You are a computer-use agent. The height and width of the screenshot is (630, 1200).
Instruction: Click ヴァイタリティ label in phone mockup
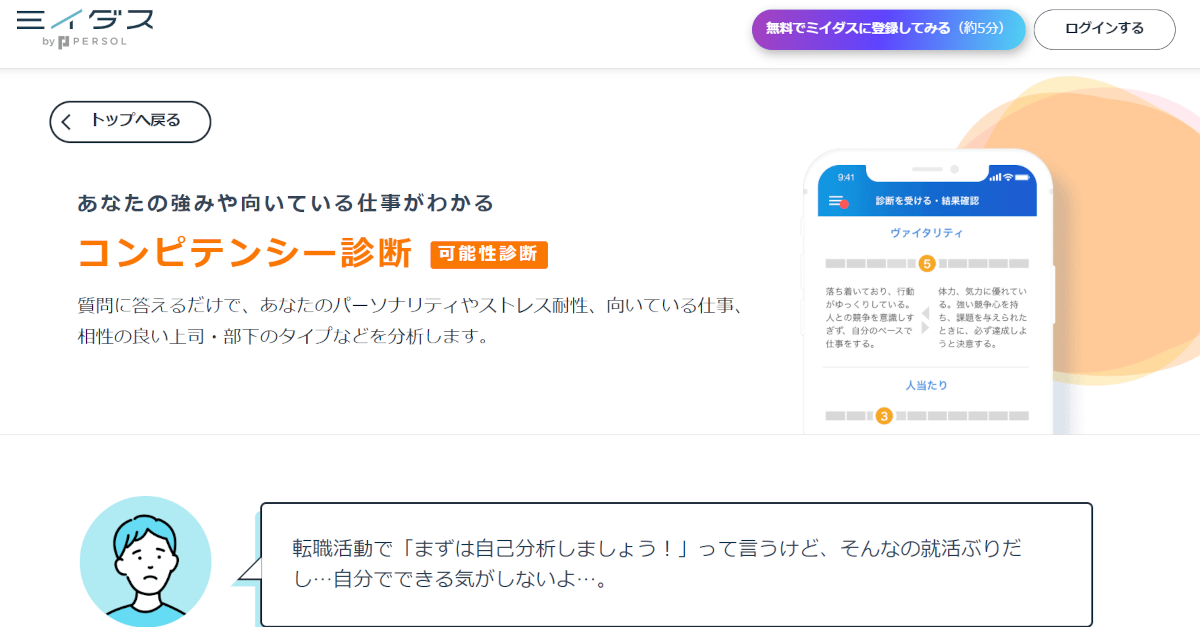tap(927, 233)
